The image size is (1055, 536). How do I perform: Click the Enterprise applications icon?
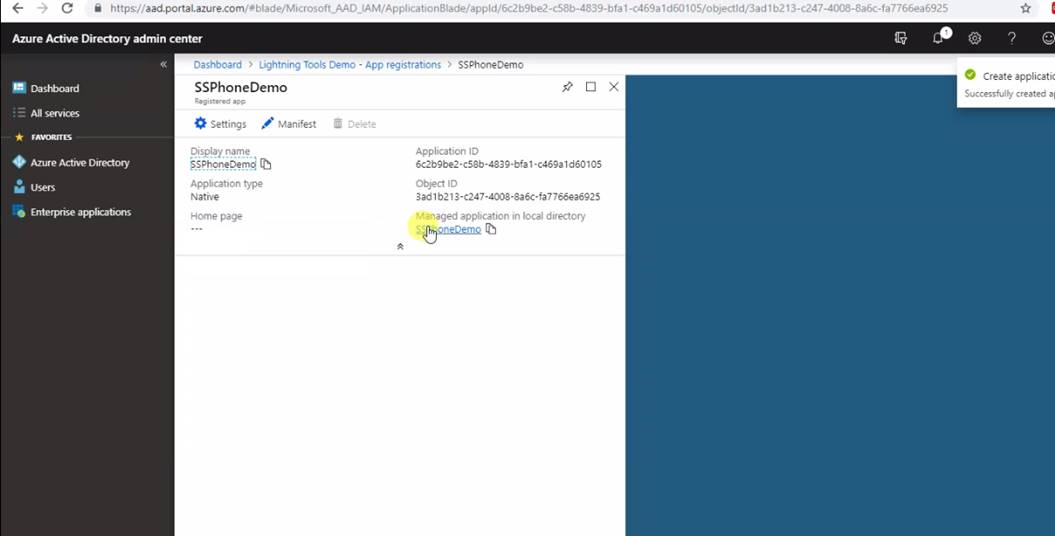point(19,212)
